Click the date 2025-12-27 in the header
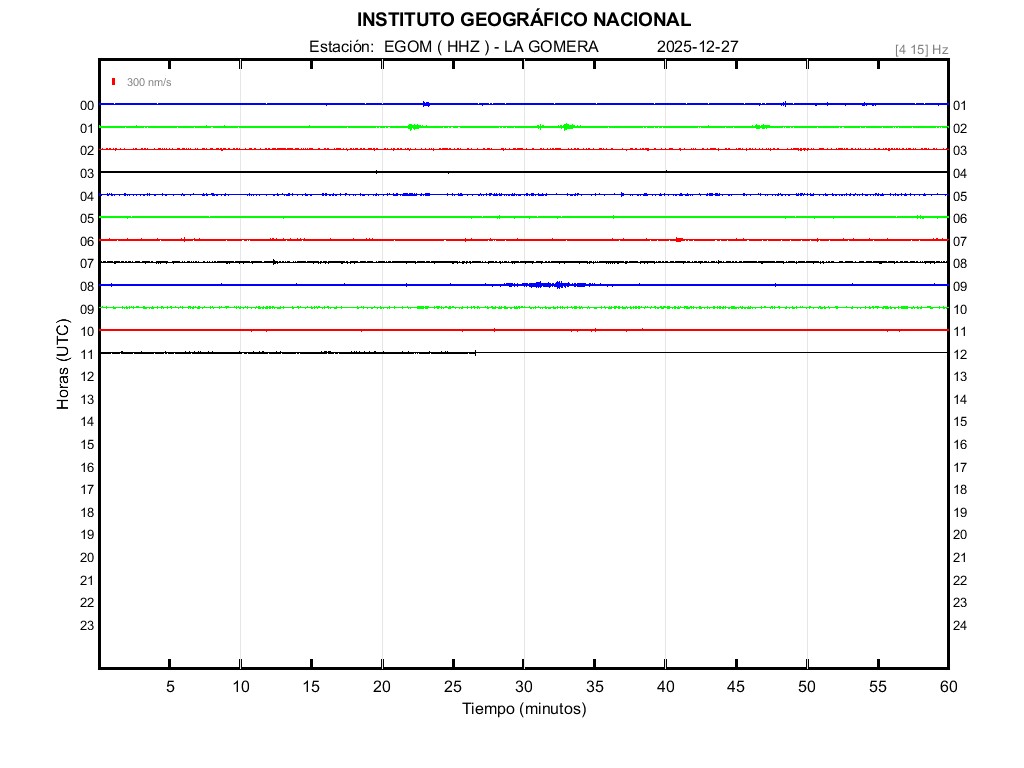1024x768 pixels. coord(698,47)
